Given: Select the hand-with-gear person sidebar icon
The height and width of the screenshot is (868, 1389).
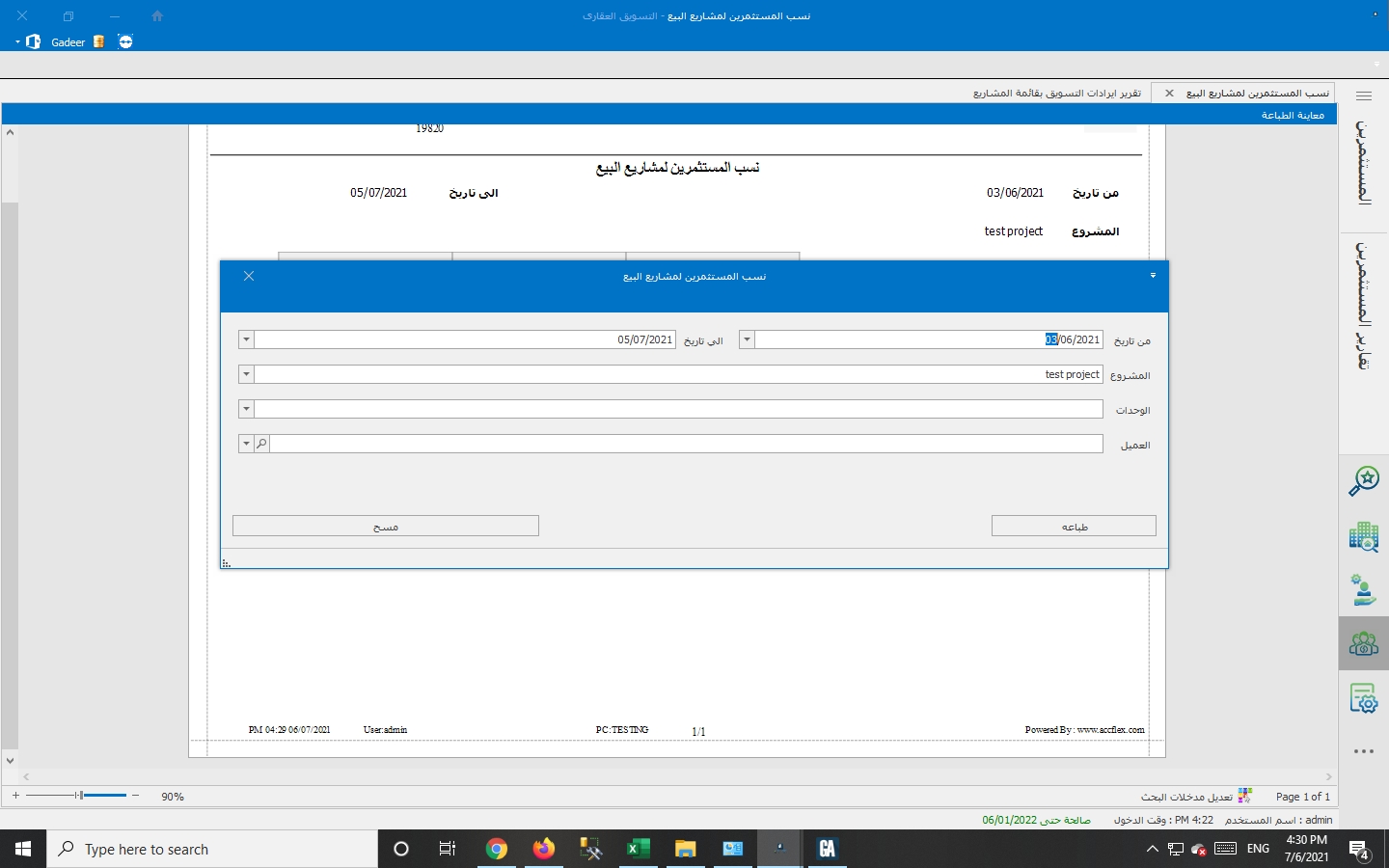Looking at the screenshot, I should (1363, 589).
